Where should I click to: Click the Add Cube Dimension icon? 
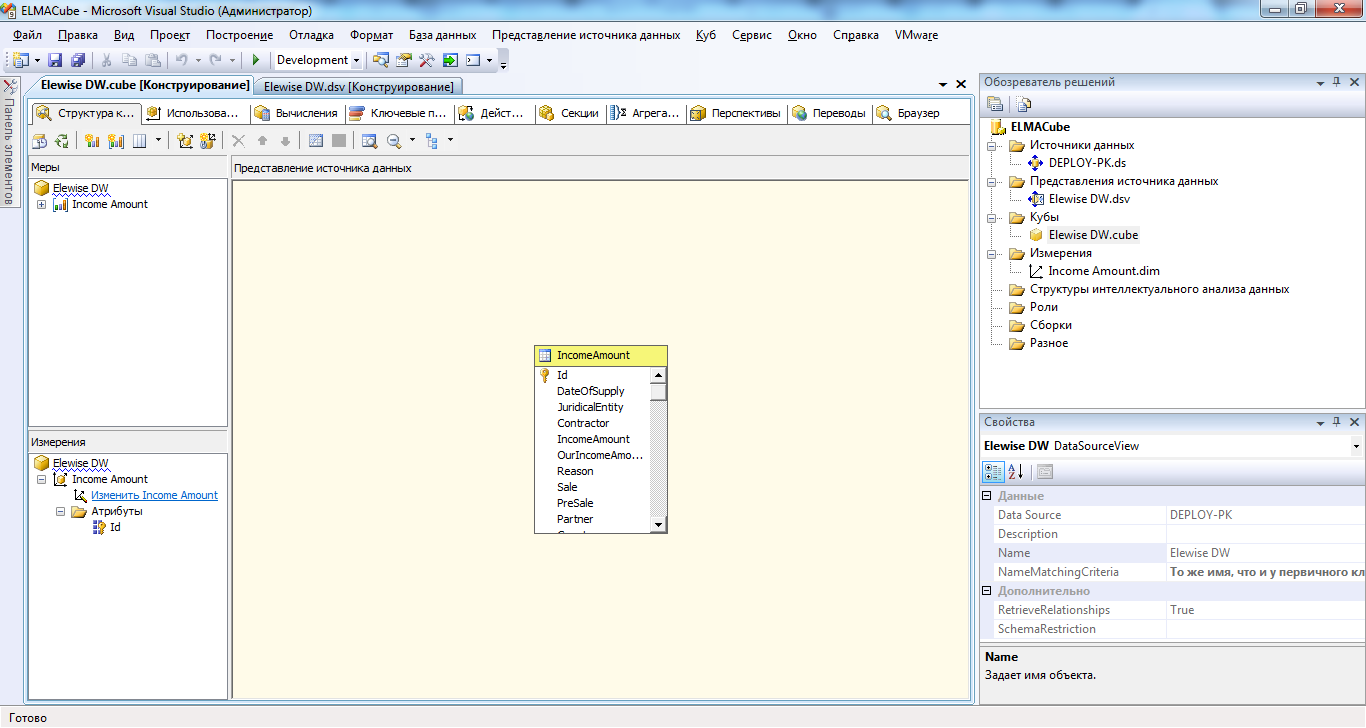click(185, 141)
